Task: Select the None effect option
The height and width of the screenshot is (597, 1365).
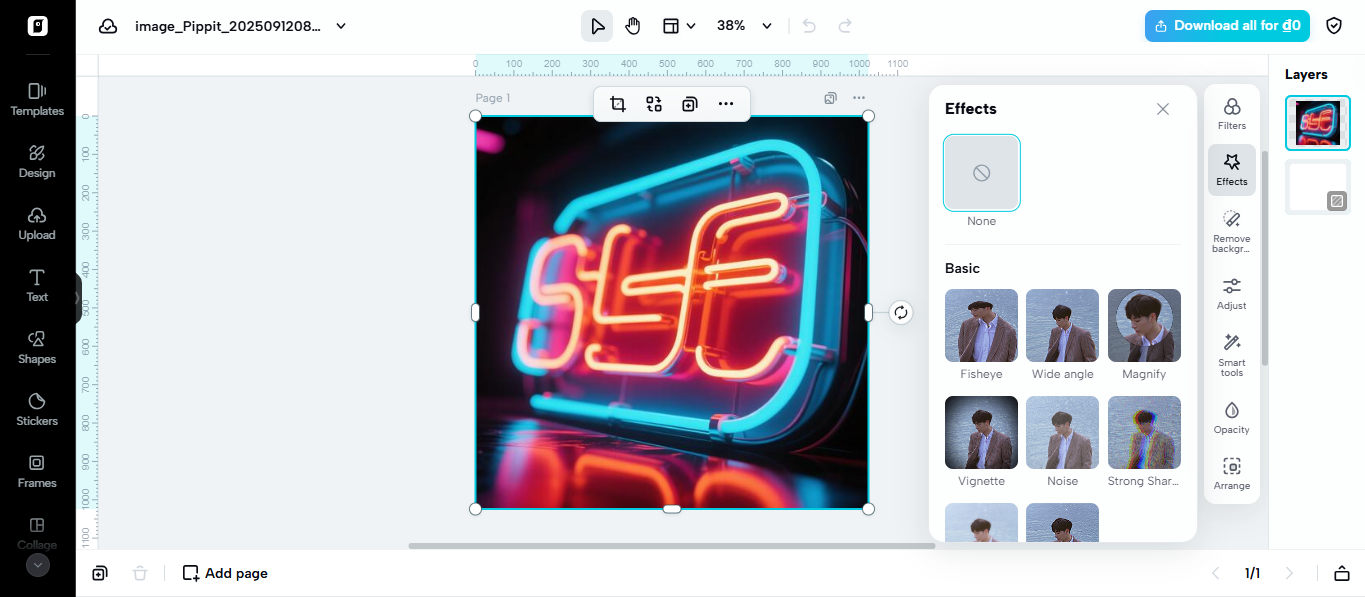Action: point(981,173)
